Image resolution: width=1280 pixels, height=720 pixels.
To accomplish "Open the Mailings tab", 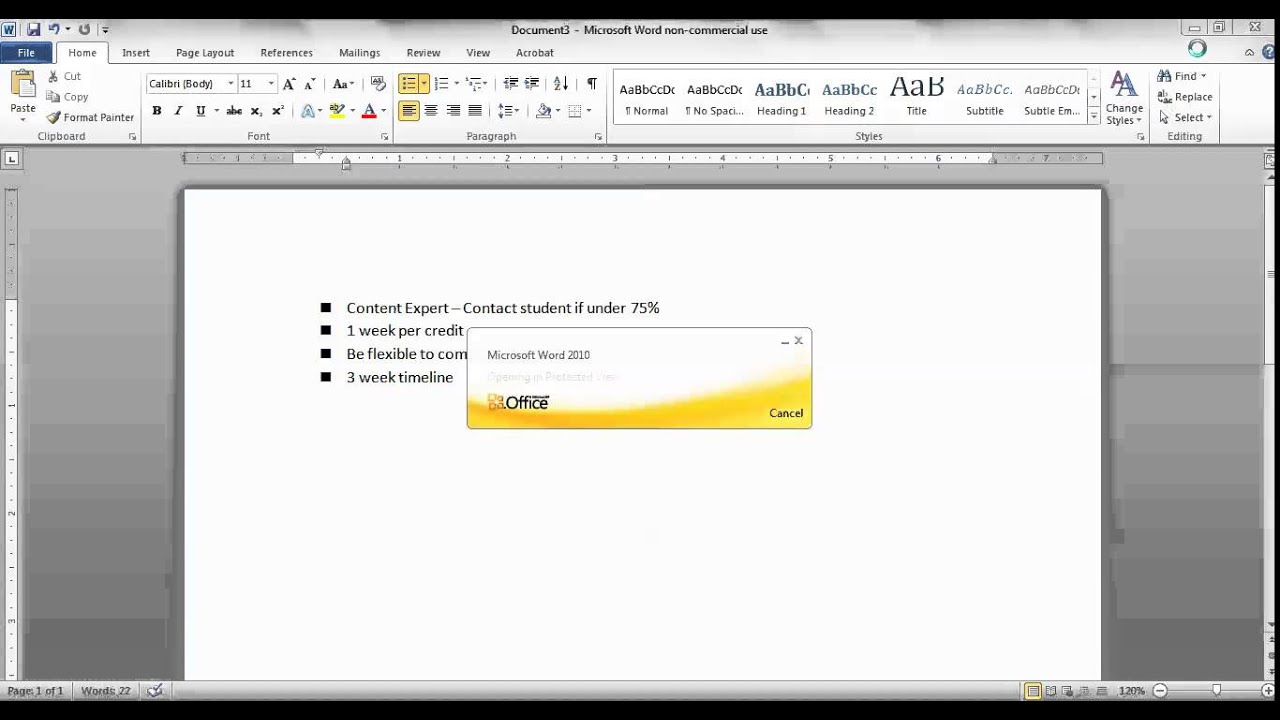I will click(359, 53).
